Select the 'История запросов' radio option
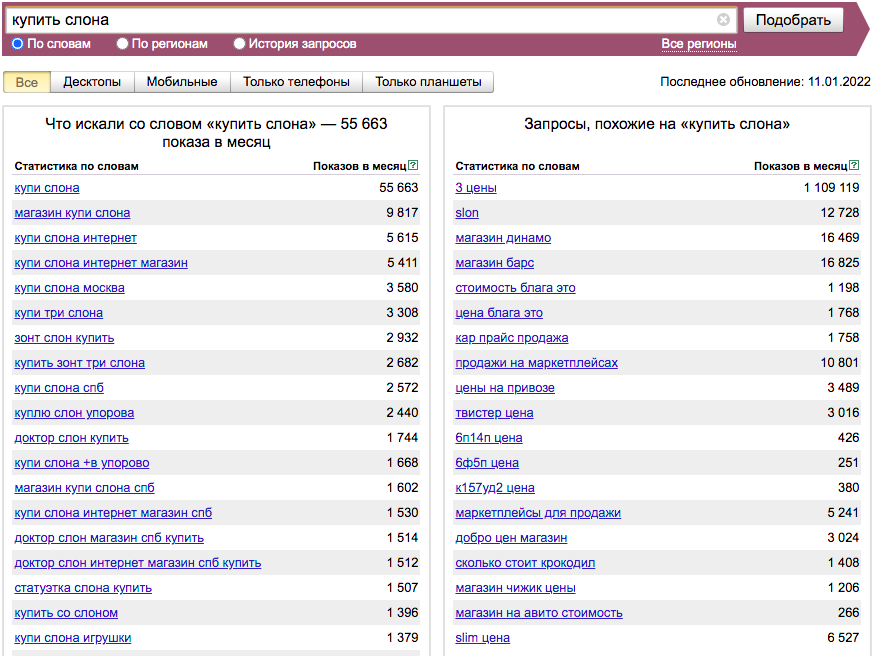Screen dimensions: 873x656 click(239, 43)
